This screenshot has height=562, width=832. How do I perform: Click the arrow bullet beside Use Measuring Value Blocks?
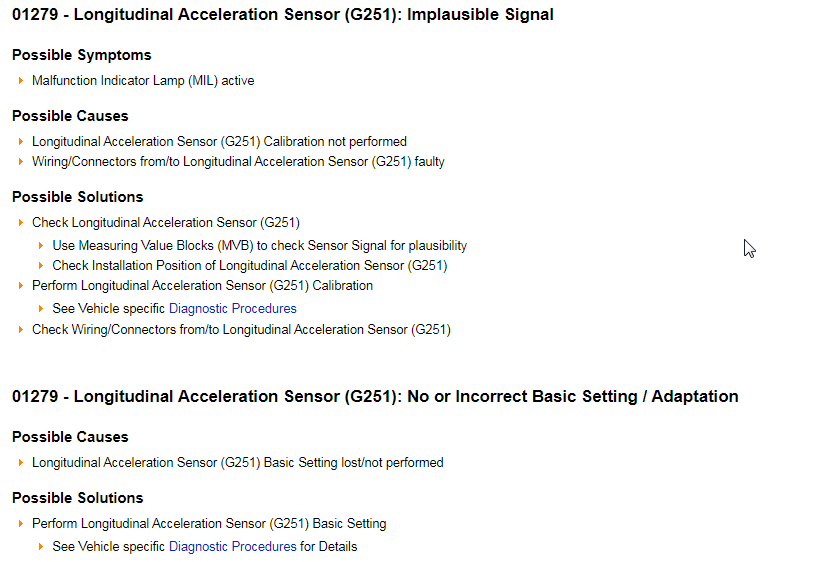coord(41,246)
